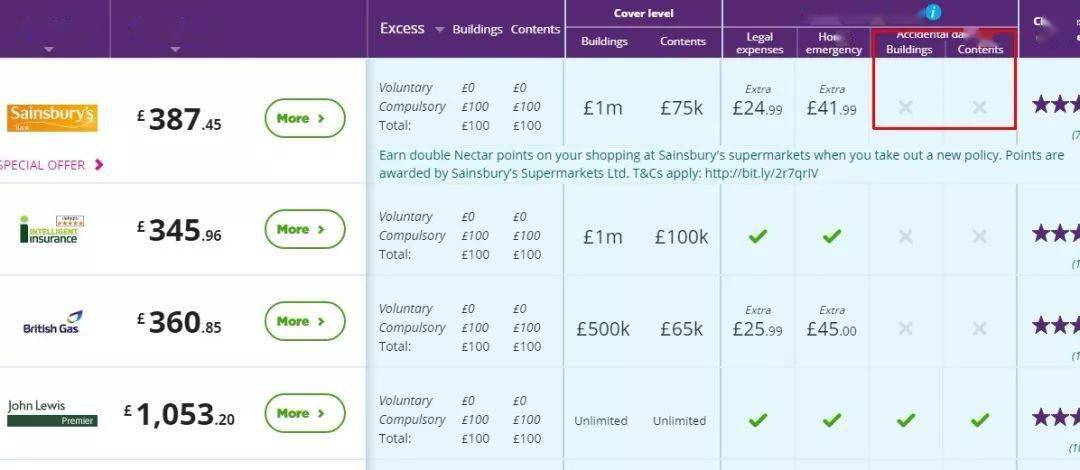The width and height of the screenshot is (1080, 470).
Task: Select the Cover level Buildings column header
Action: click(605, 42)
